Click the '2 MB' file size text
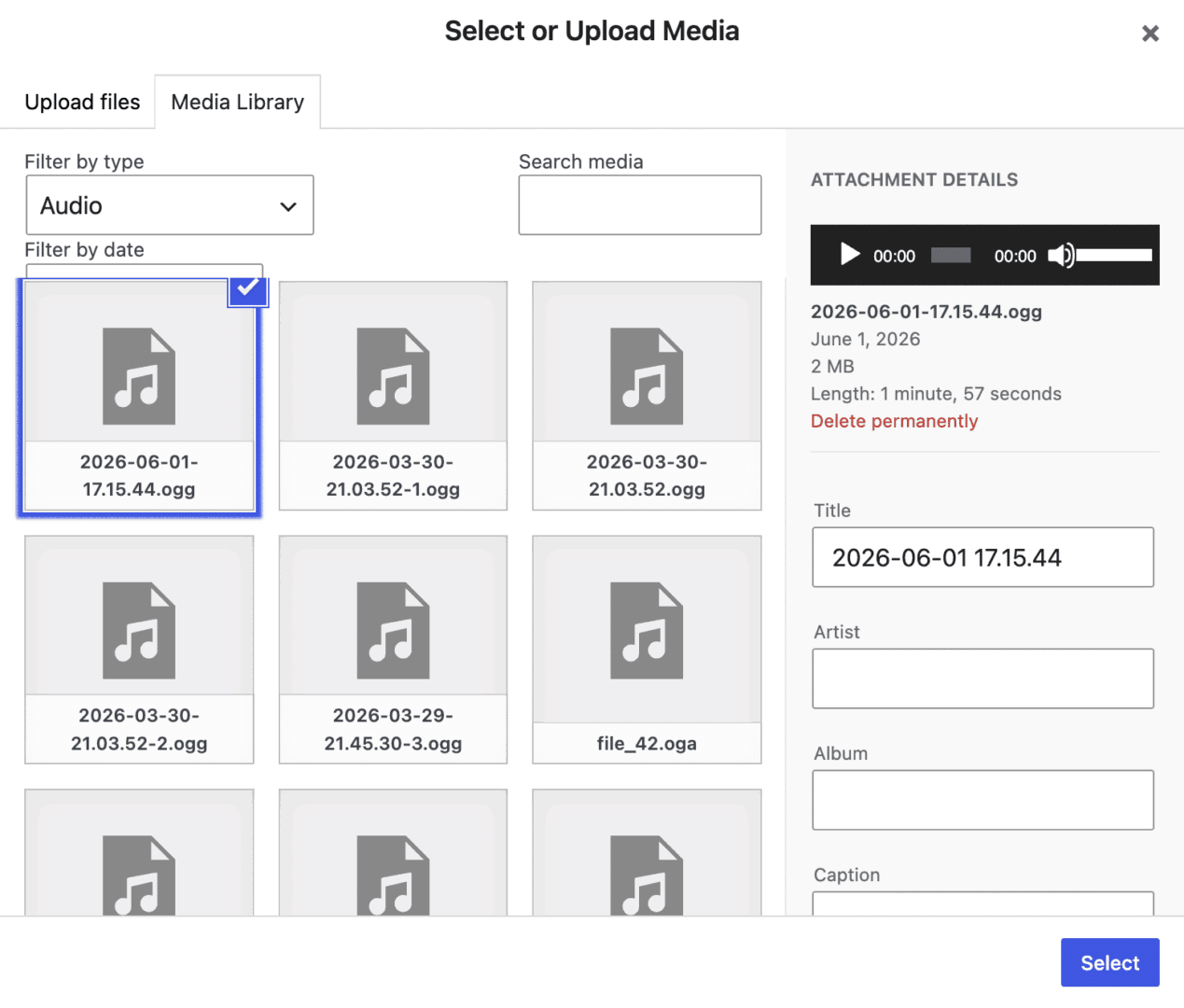This screenshot has width=1184, height=1008. [832, 366]
